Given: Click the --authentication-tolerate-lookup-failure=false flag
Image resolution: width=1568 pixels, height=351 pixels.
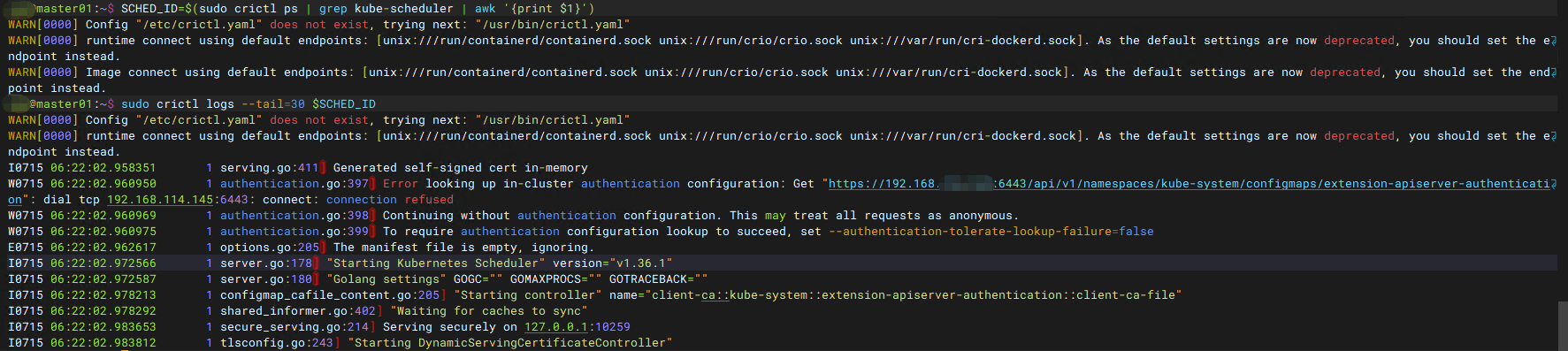Looking at the screenshot, I should (x=991, y=232).
